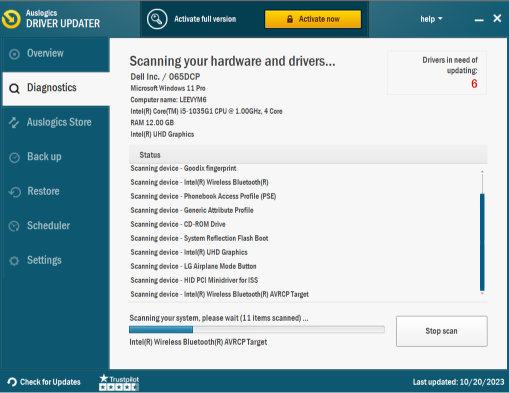509x393 pixels.
Task: Click the scan progress bar
Action: [257, 330]
